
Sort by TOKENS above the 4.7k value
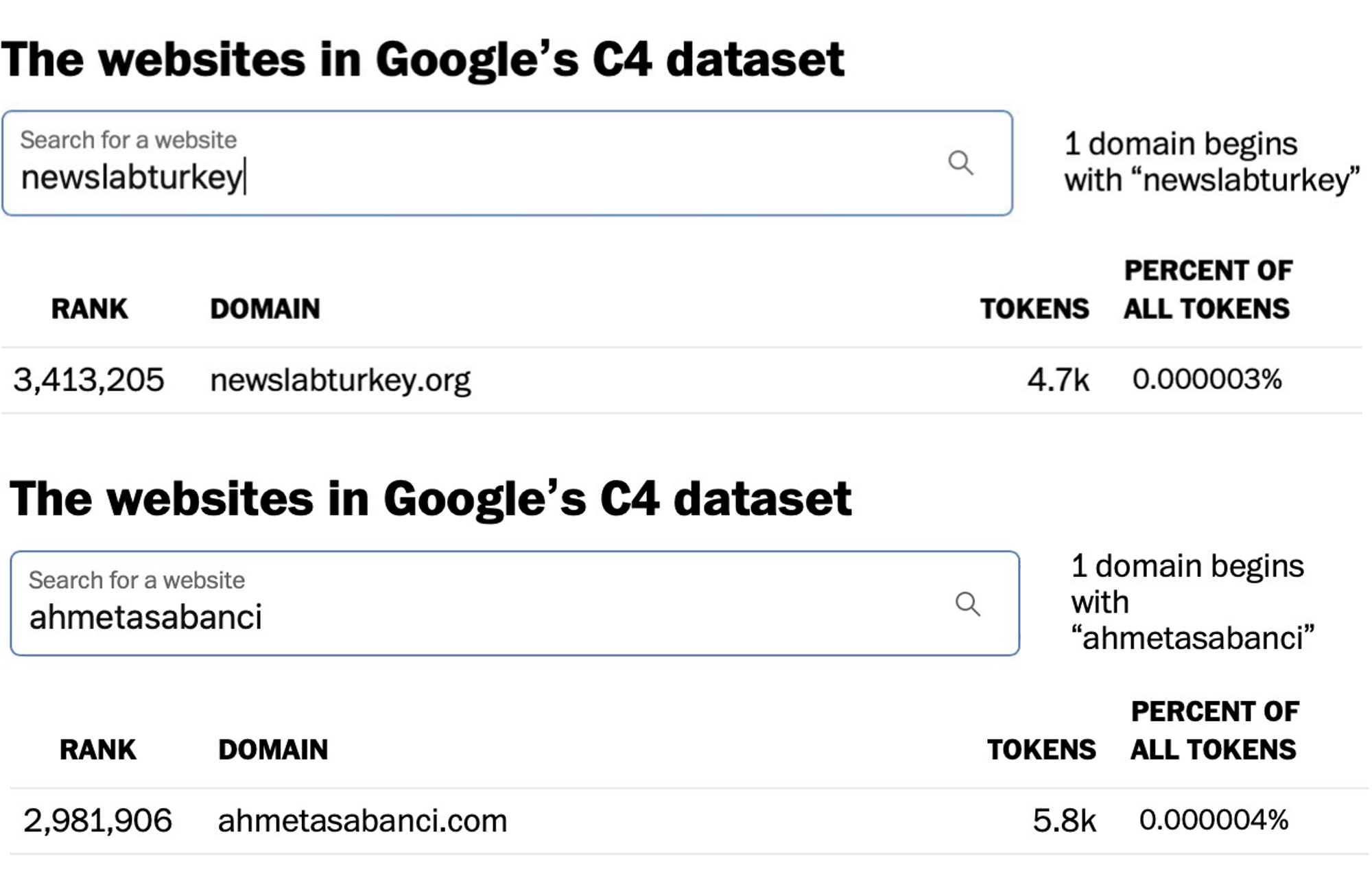point(1034,309)
